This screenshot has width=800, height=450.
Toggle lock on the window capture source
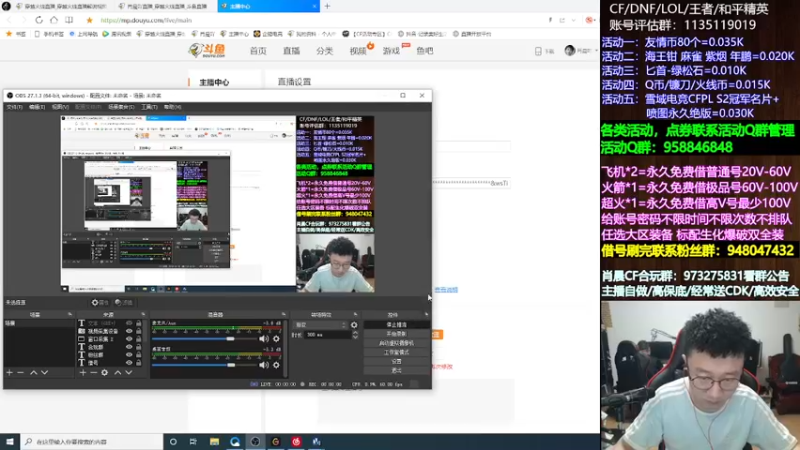click(138, 339)
